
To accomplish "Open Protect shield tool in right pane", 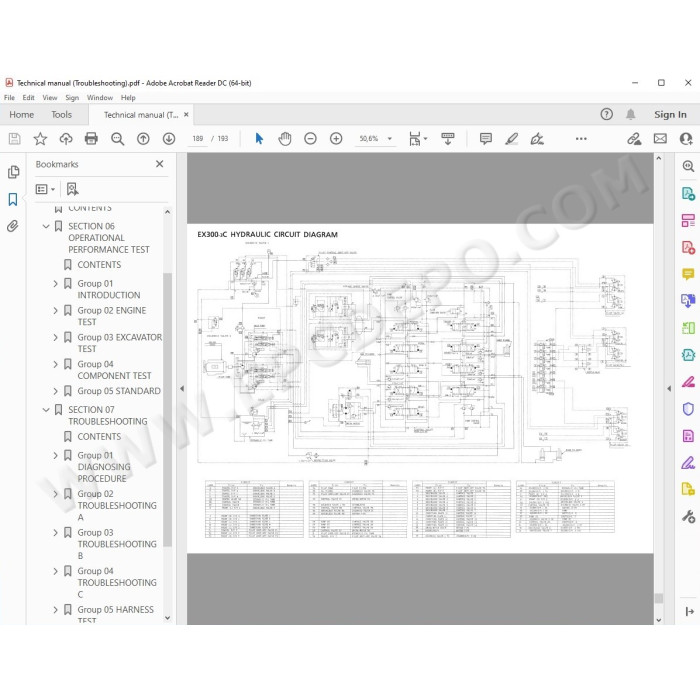I will pos(688,408).
